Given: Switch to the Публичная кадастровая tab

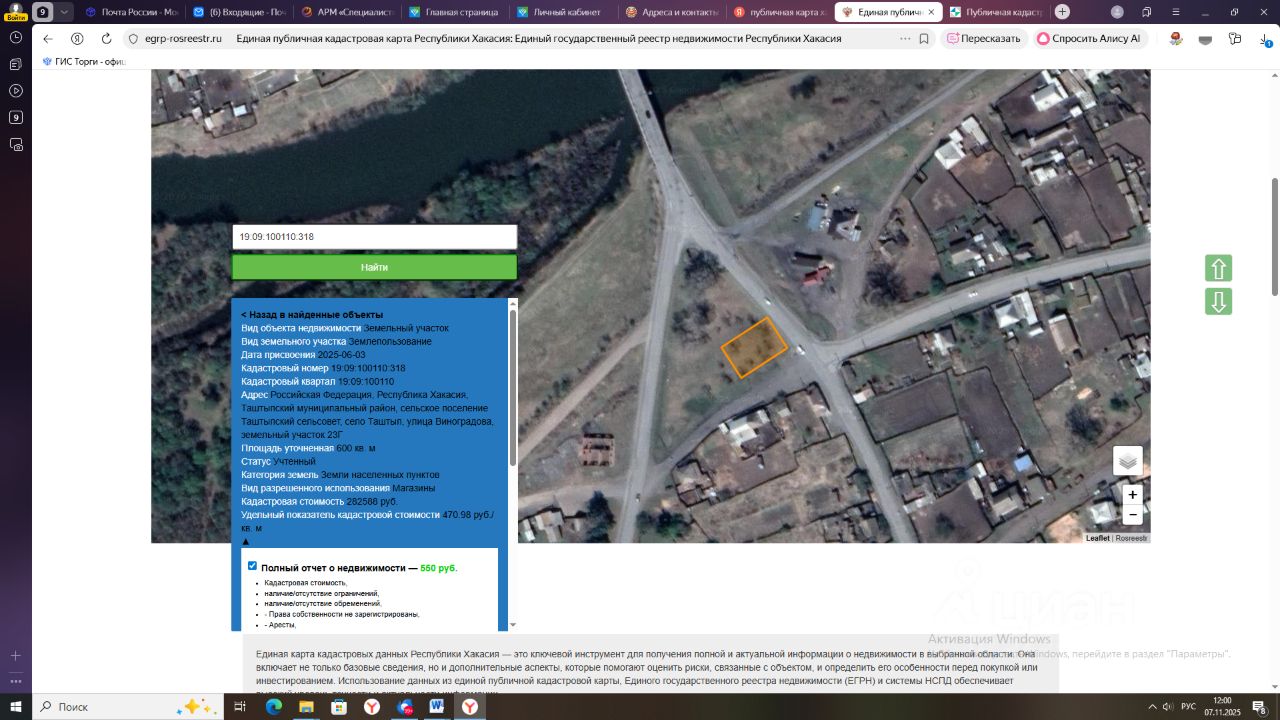Looking at the screenshot, I should (x=996, y=12).
